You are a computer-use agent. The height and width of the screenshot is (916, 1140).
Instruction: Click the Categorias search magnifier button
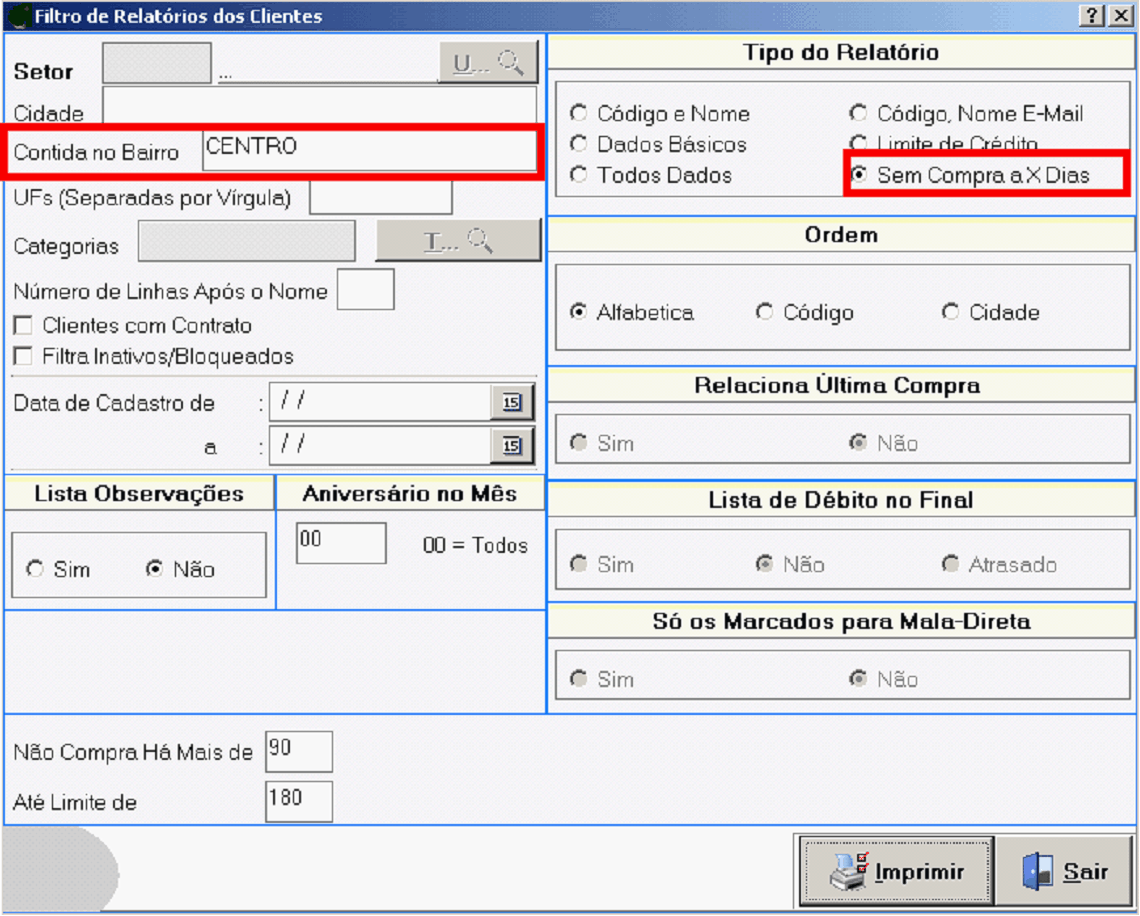(x=458, y=241)
